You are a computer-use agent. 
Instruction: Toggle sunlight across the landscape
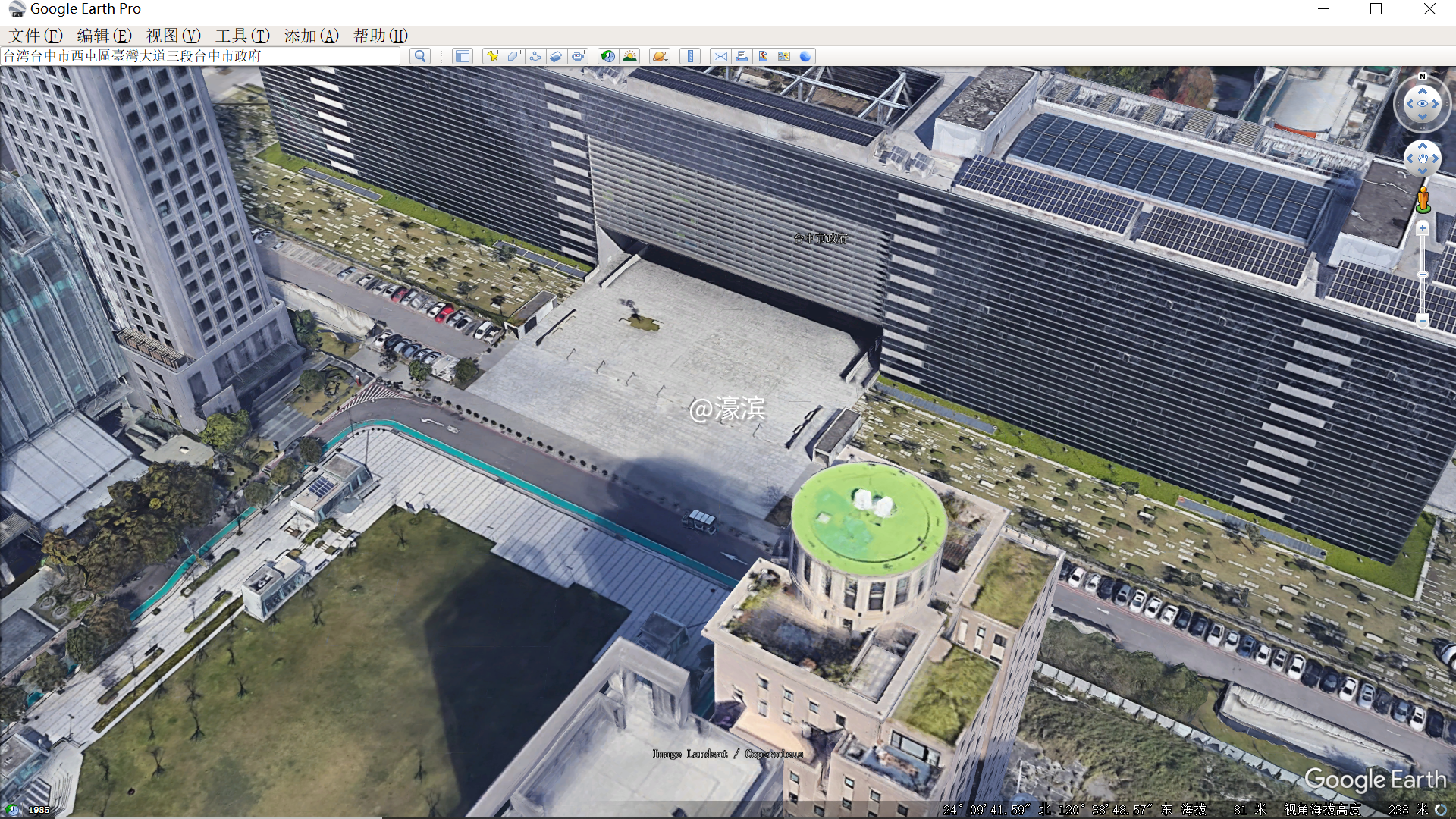[x=629, y=56]
